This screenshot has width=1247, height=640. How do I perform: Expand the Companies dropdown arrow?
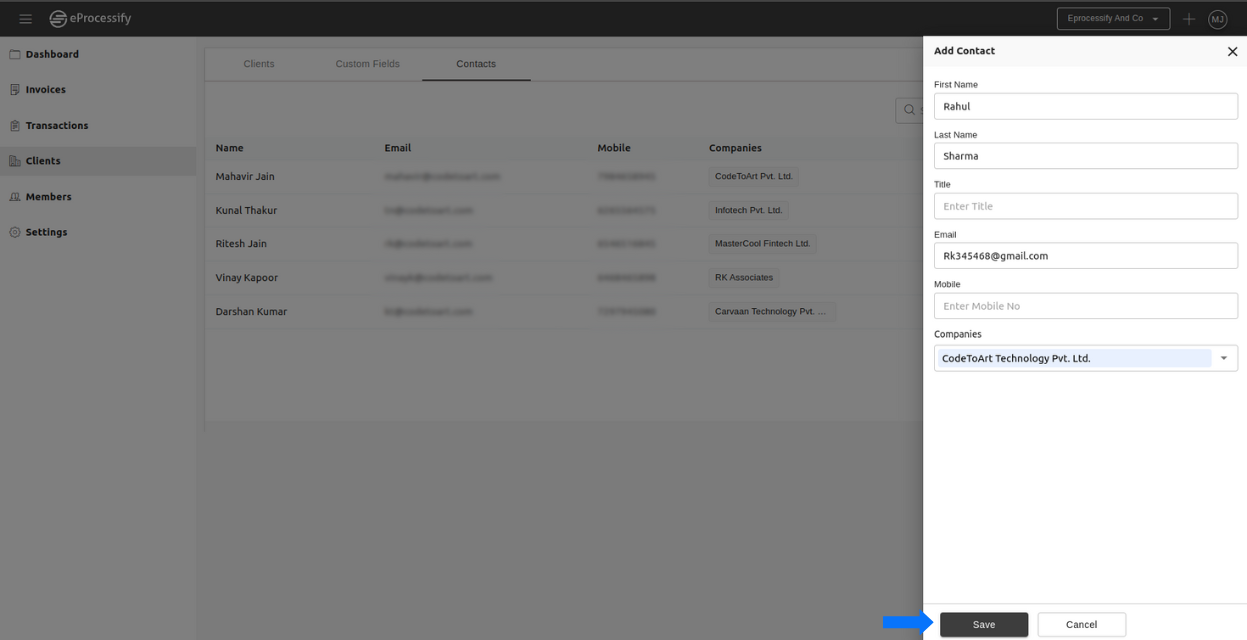(x=1223, y=358)
